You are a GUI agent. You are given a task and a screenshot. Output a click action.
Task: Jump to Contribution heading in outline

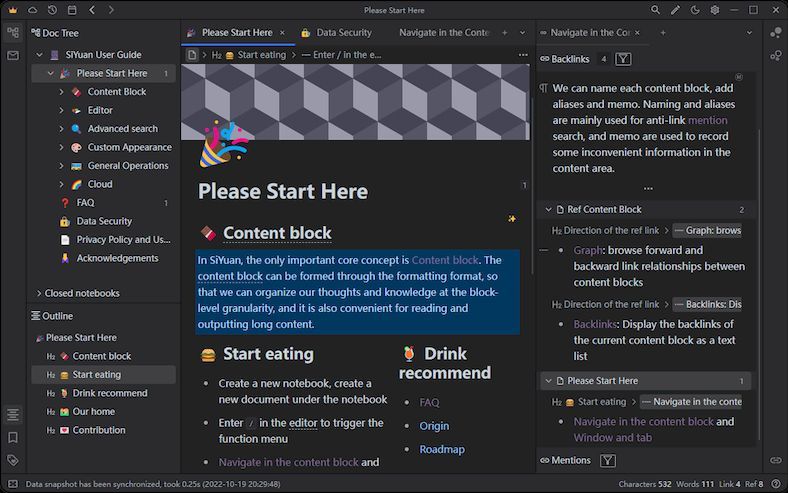tap(104, 430)
